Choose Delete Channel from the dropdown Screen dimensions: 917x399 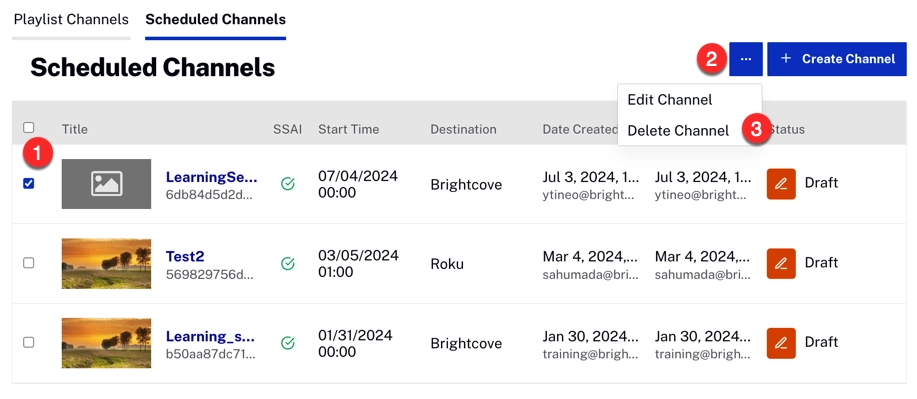point(678,130)
